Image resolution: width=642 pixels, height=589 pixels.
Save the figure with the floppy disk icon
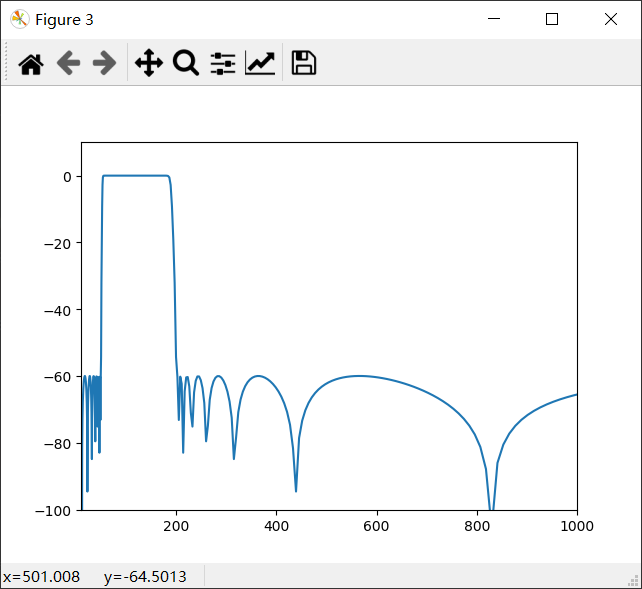click(x=303, y=63)
